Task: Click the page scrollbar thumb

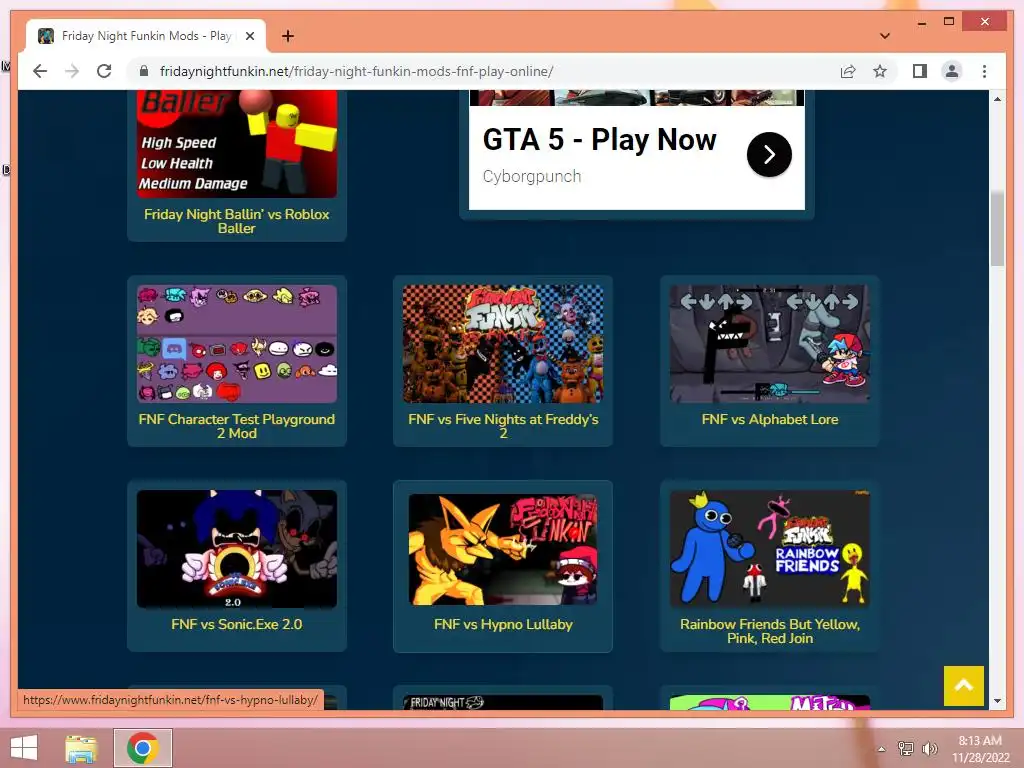Action: [x=997, y=229]
